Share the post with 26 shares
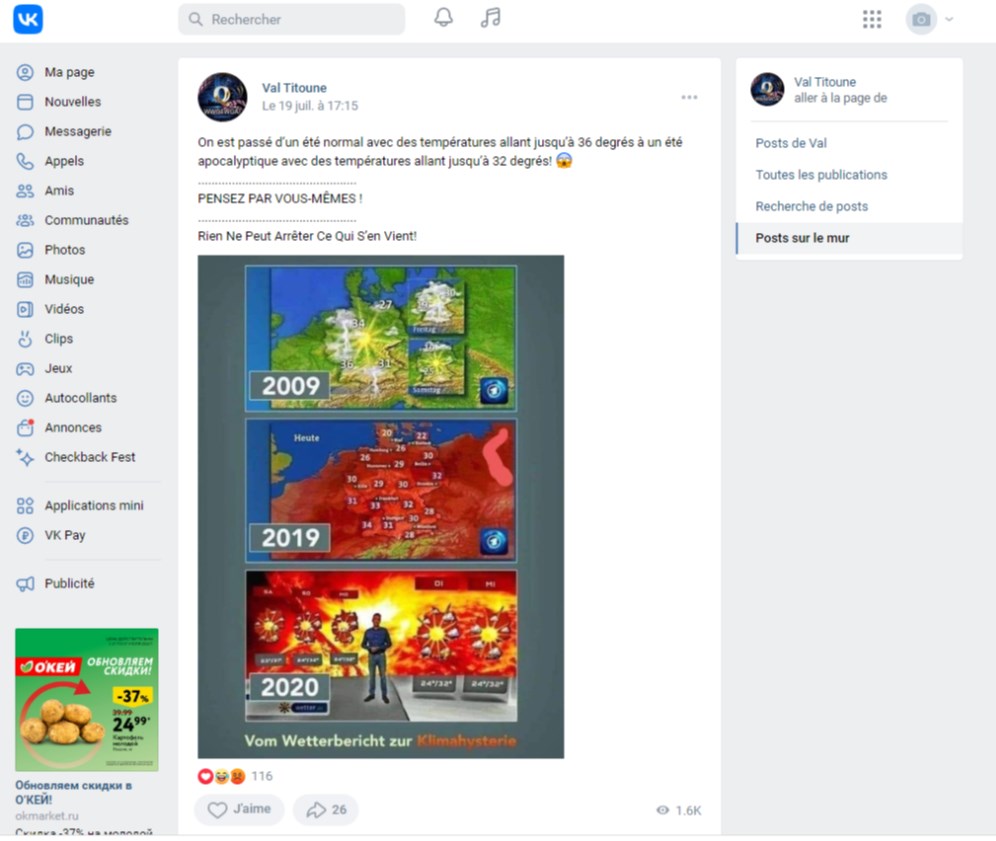Image resolution: width=996 pixels, height=841 pixels. pos(326,809)
